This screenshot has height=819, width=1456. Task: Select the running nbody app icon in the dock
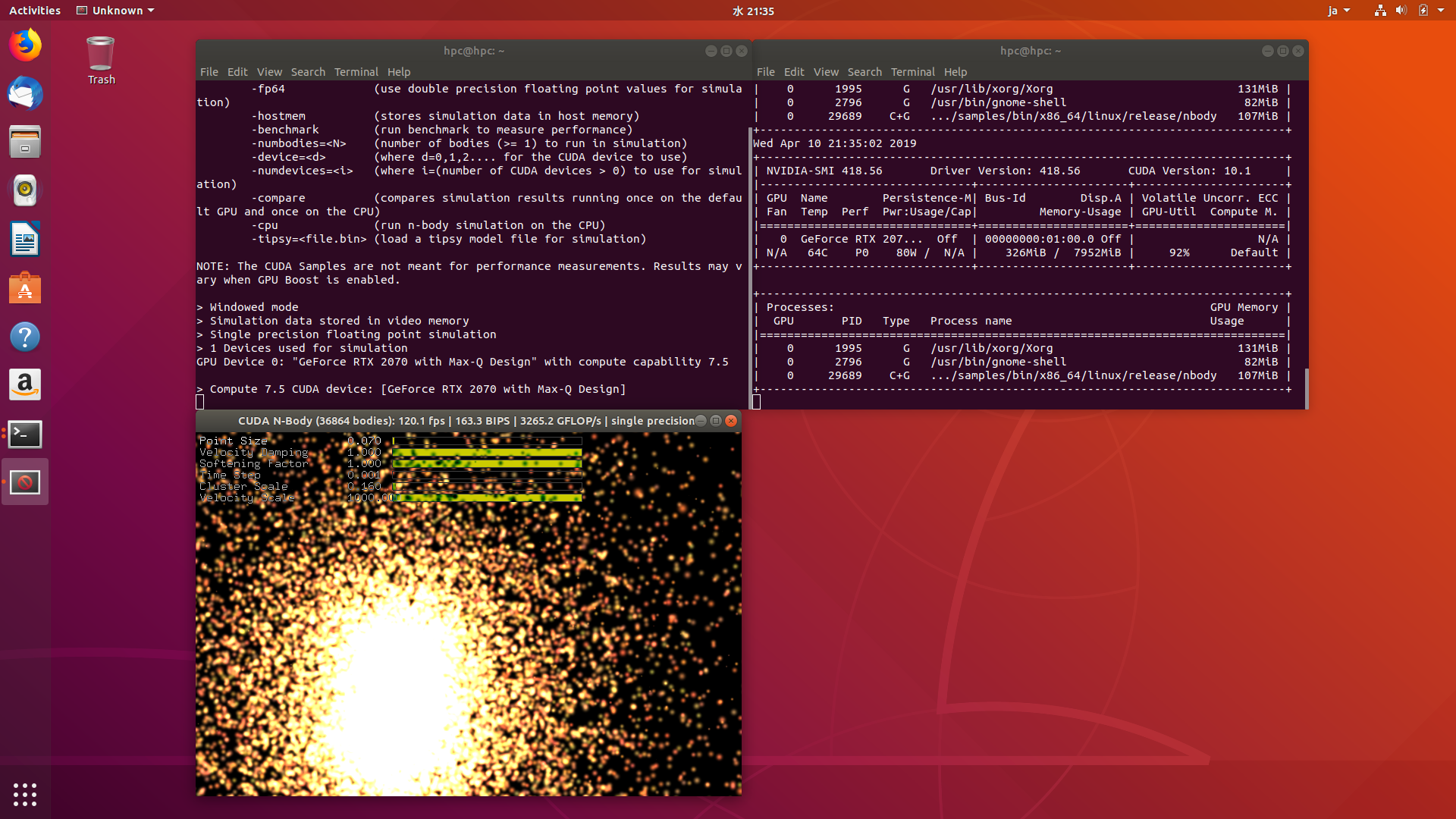click(x=25, y=482)
